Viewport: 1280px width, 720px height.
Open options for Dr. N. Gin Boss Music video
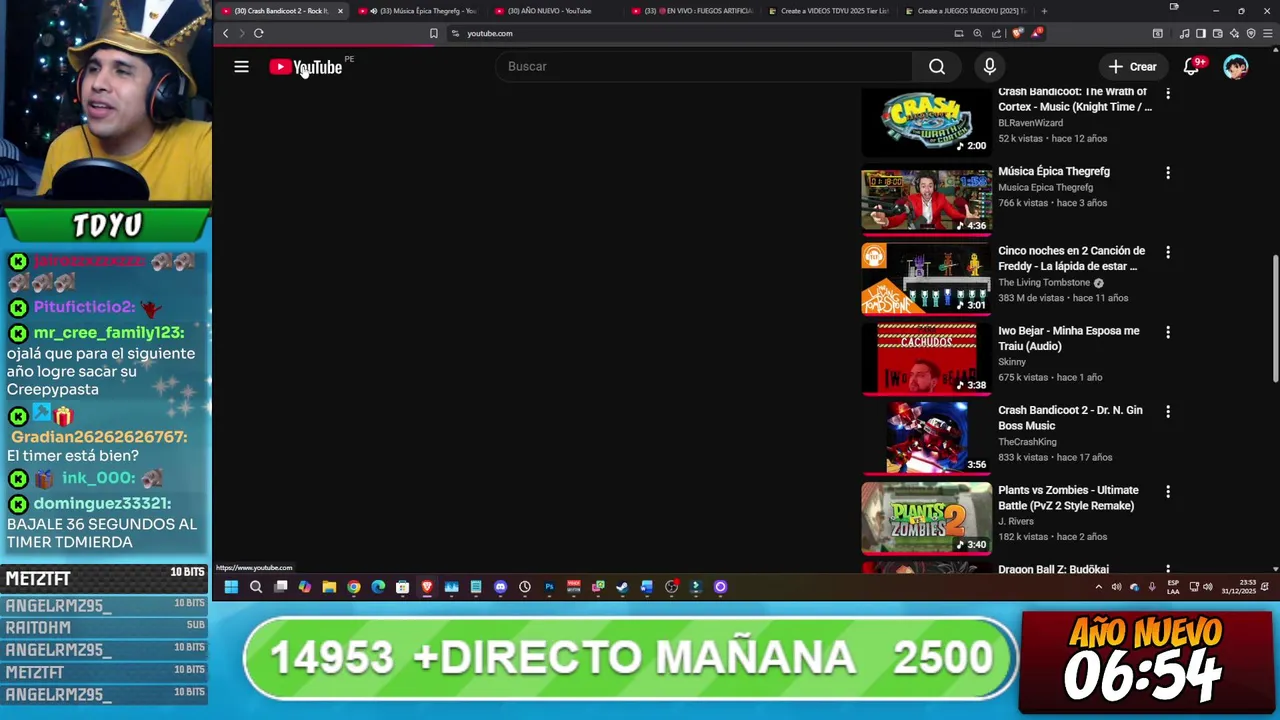pos(1168,412)
